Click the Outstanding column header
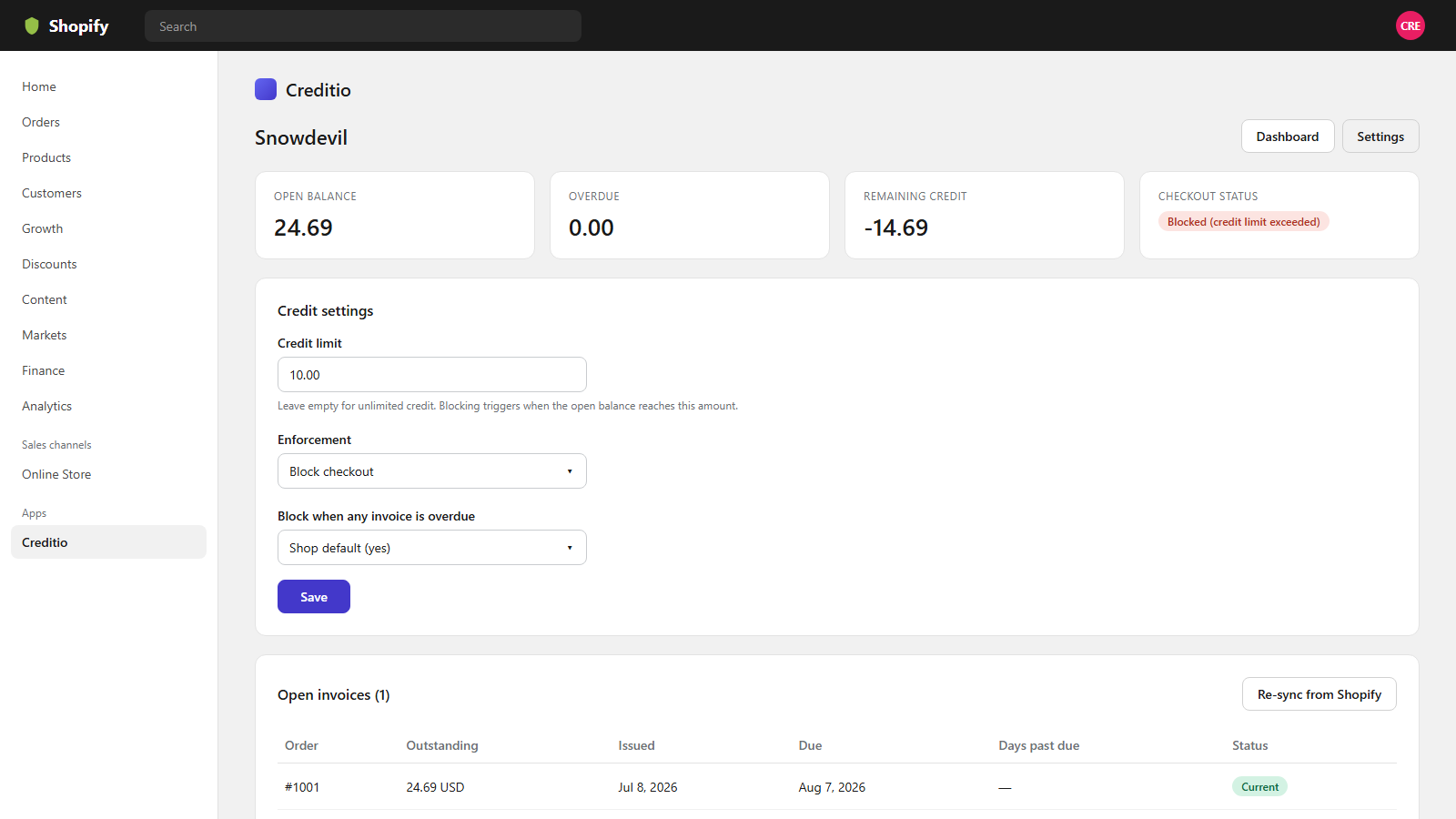This screenshot has width=1456, height=819. [x=442, y=745]
